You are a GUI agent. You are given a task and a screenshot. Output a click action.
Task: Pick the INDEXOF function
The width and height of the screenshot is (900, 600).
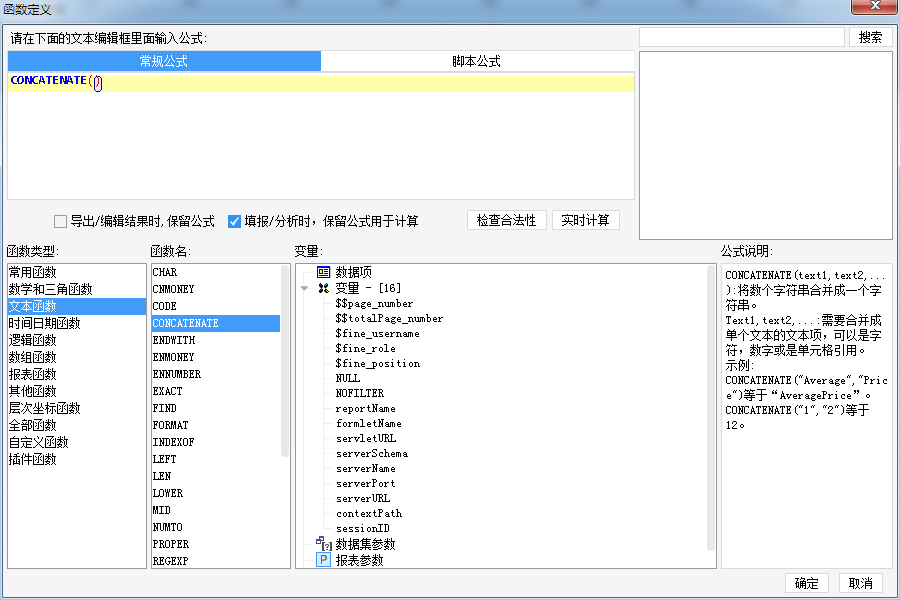point(216,442)
